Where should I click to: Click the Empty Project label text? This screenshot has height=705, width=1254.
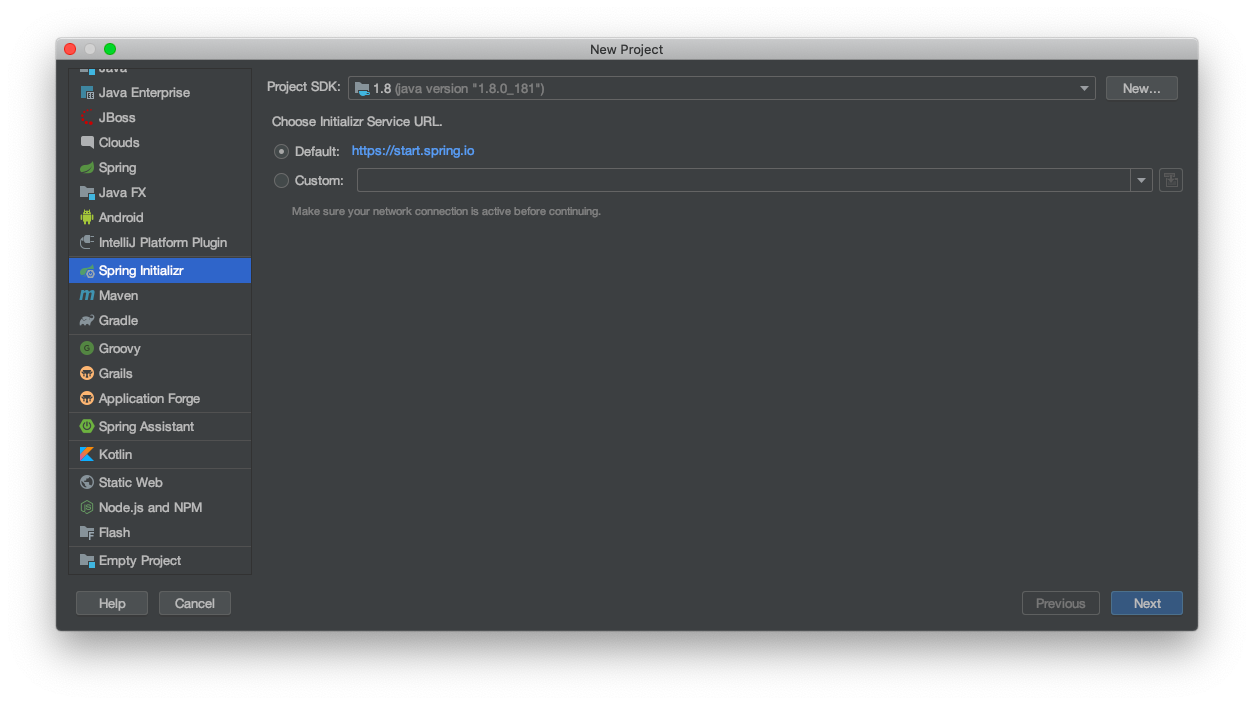(140, 561)
